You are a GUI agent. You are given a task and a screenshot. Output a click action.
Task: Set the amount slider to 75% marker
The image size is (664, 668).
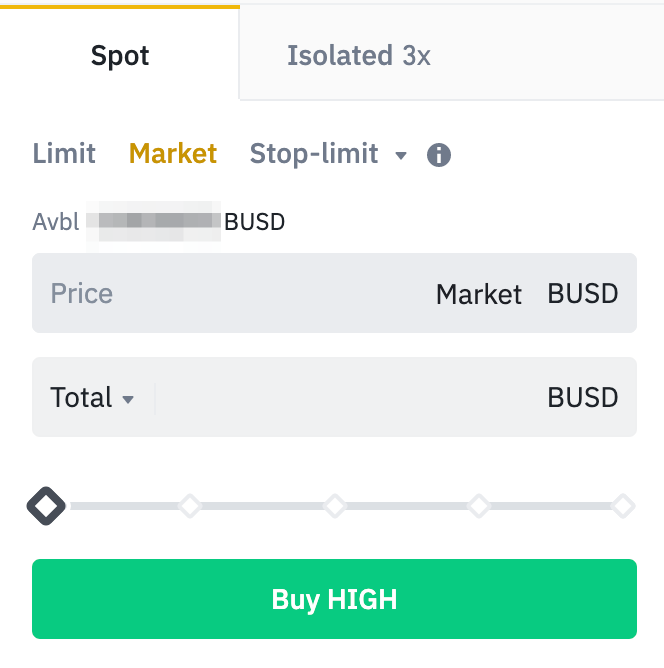[479, 506]
